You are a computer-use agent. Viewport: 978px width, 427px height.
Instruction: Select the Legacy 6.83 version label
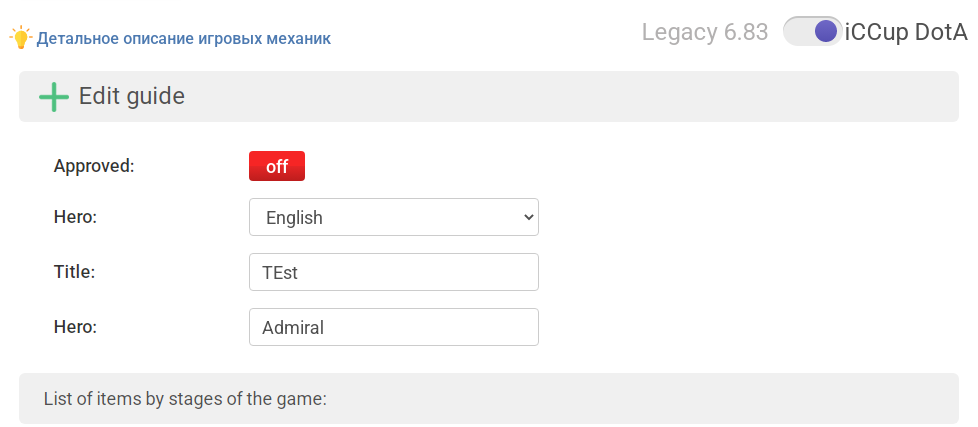705,32
